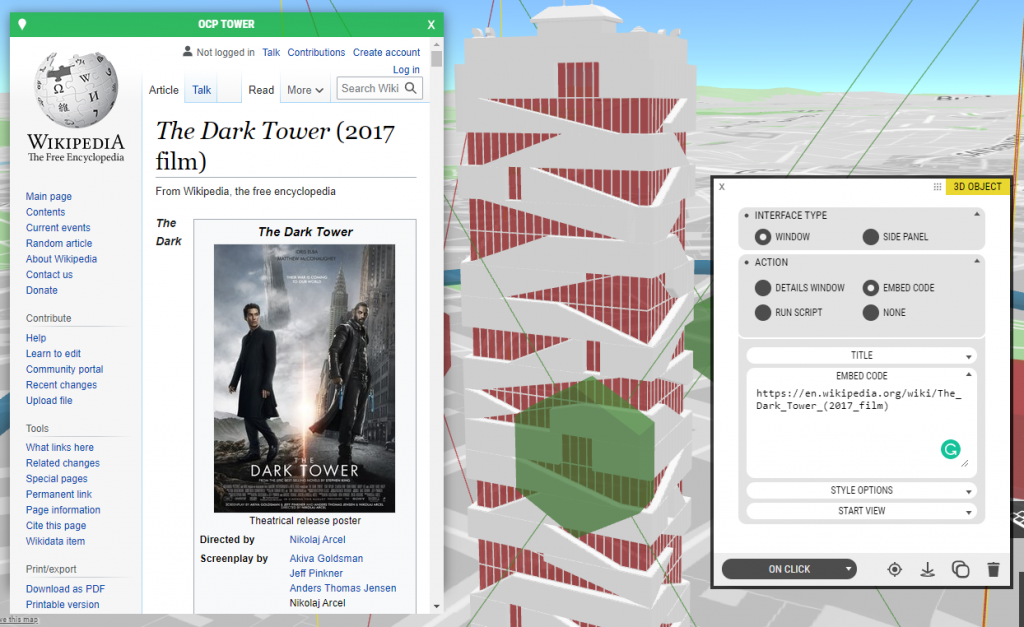Switch to the Talk tab beside Article

coord(201,90)
